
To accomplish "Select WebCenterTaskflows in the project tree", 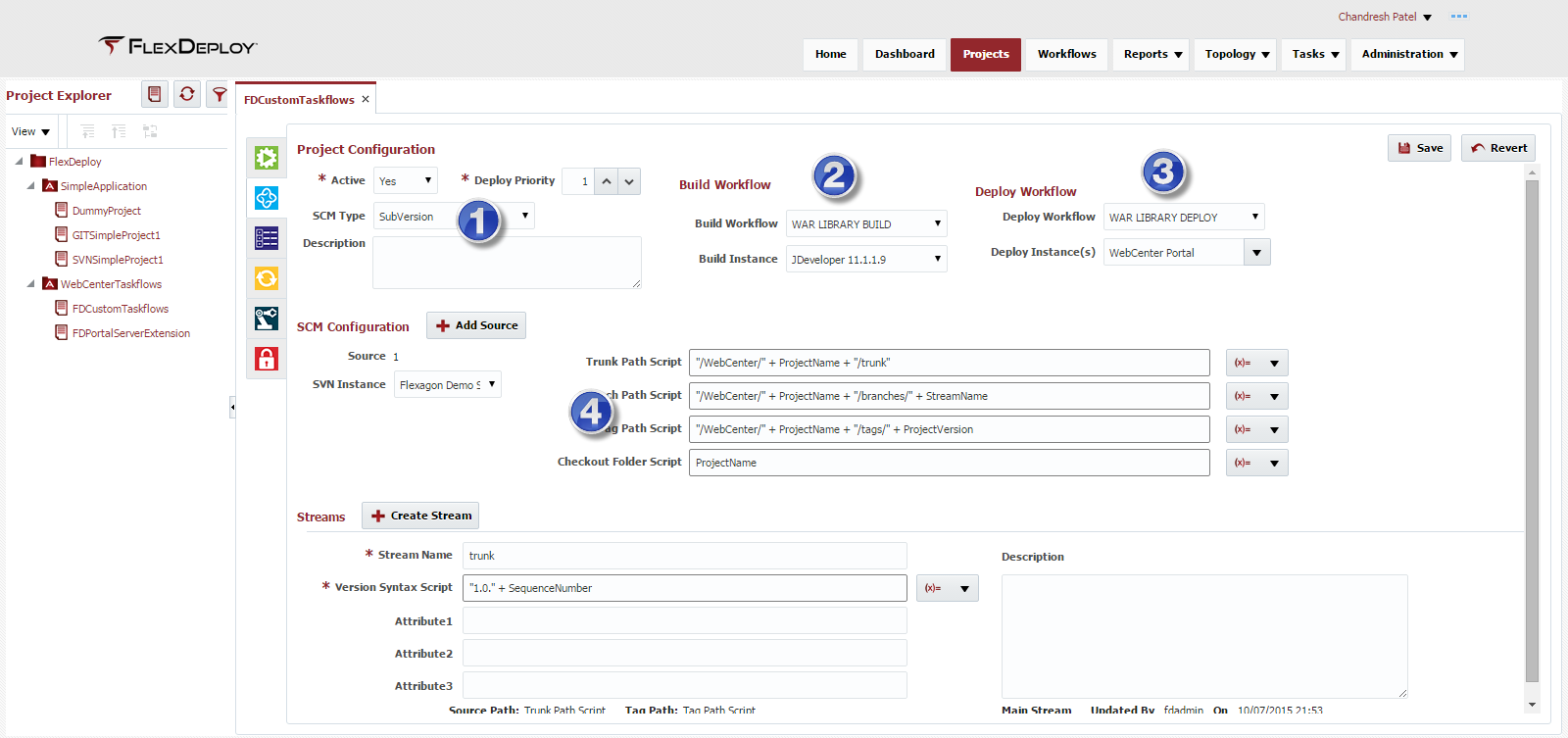I will point(111,284).
